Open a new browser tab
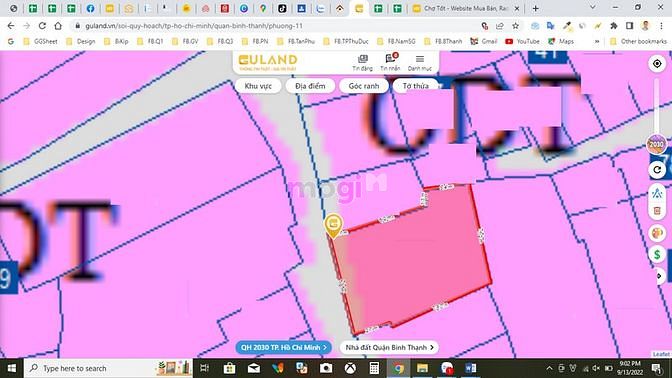 pos(535,8)
